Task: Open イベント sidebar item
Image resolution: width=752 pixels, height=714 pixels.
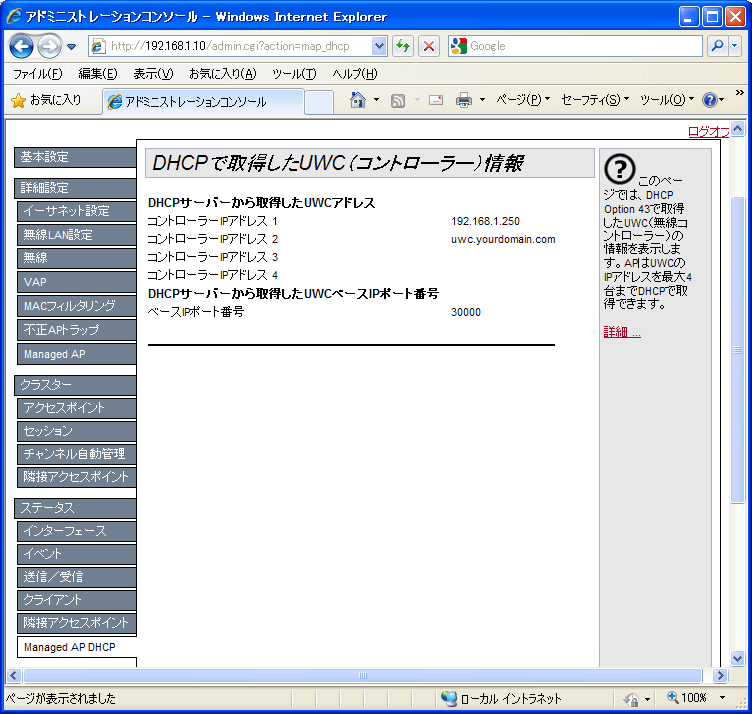Action: click(77, 554)
